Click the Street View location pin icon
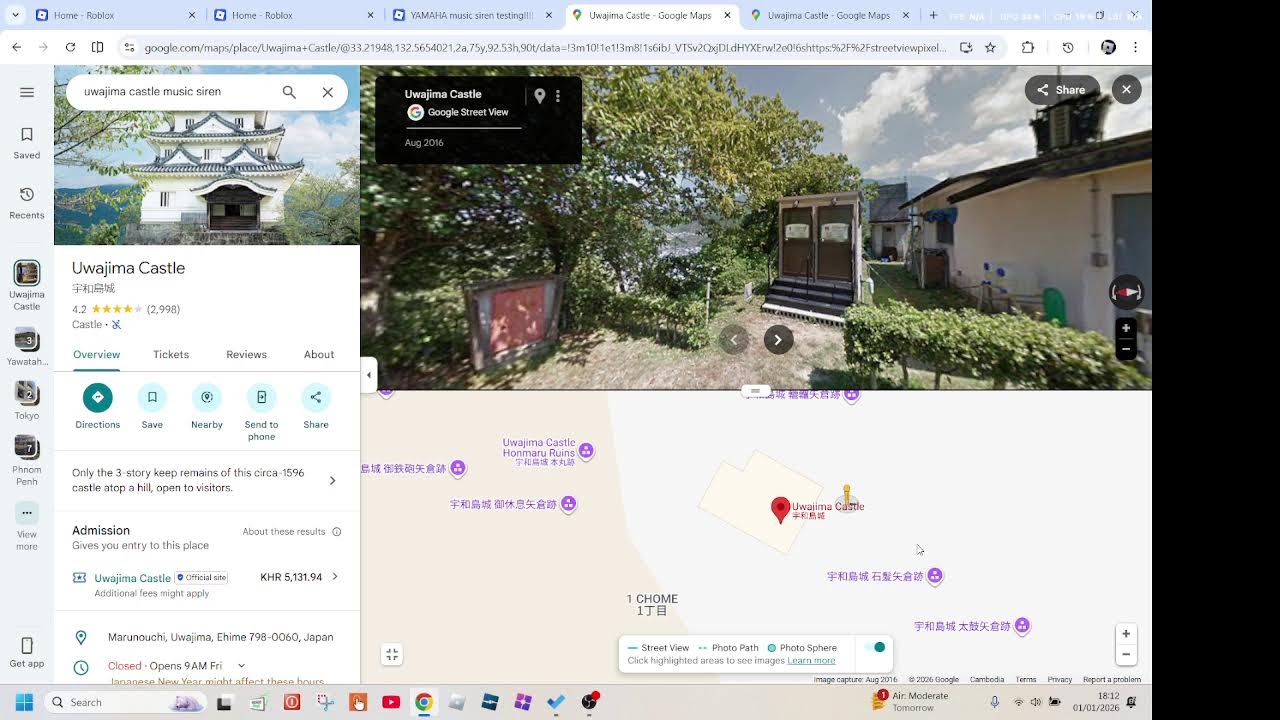Viewport: 1280px width, 720px height. click(x=539, y=96)
